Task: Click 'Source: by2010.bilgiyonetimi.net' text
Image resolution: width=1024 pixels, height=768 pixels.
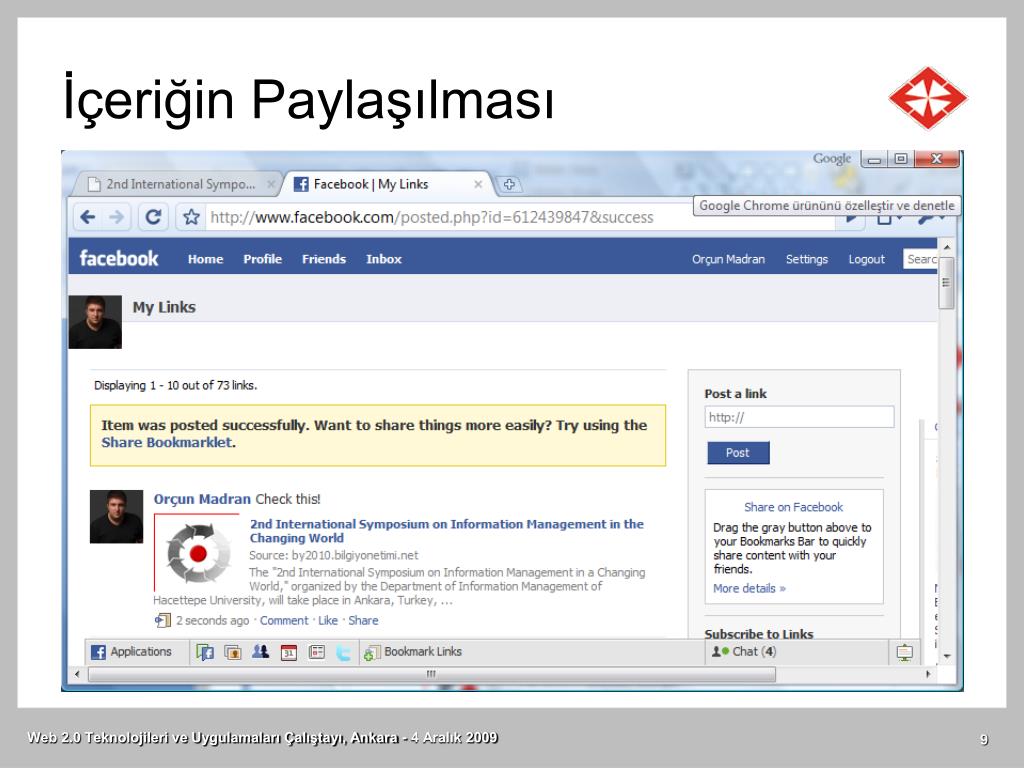Action: (x=334, y=556)
